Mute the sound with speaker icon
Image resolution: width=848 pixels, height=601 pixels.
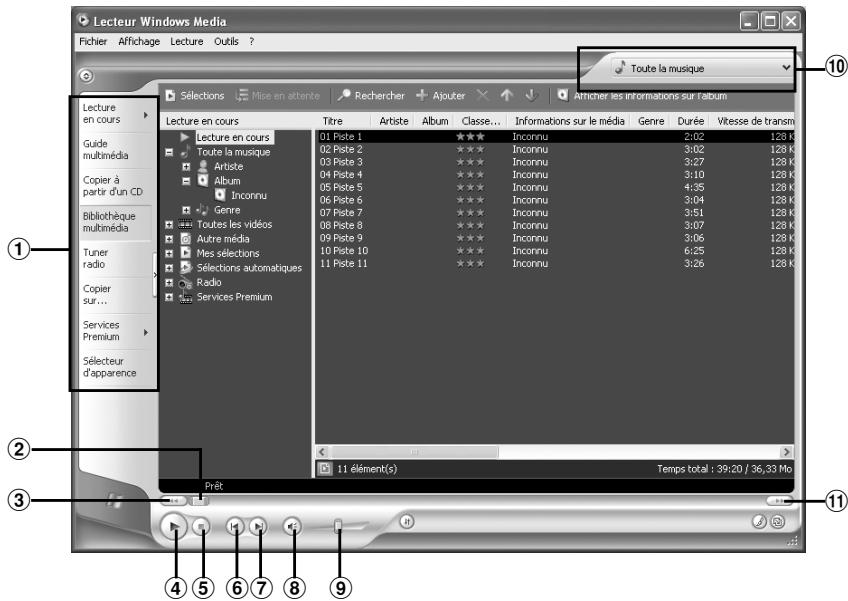[x=292, y=526]
